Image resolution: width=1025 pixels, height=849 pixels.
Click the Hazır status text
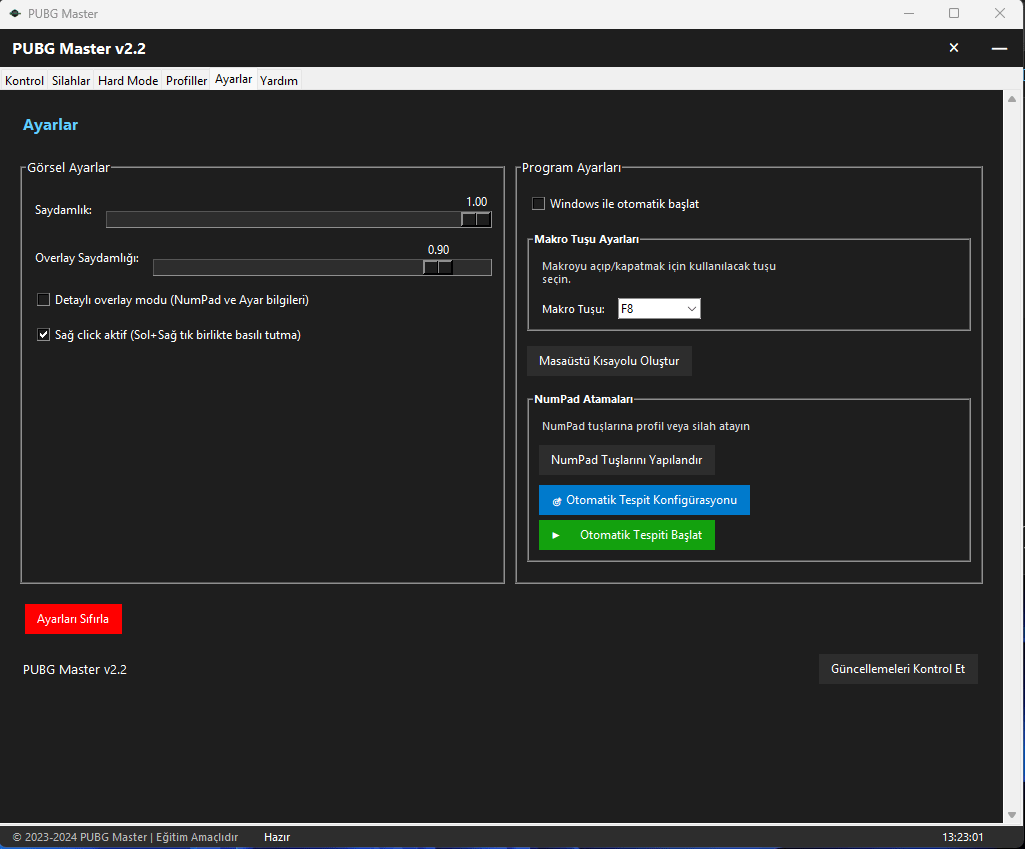coord(277,837)
